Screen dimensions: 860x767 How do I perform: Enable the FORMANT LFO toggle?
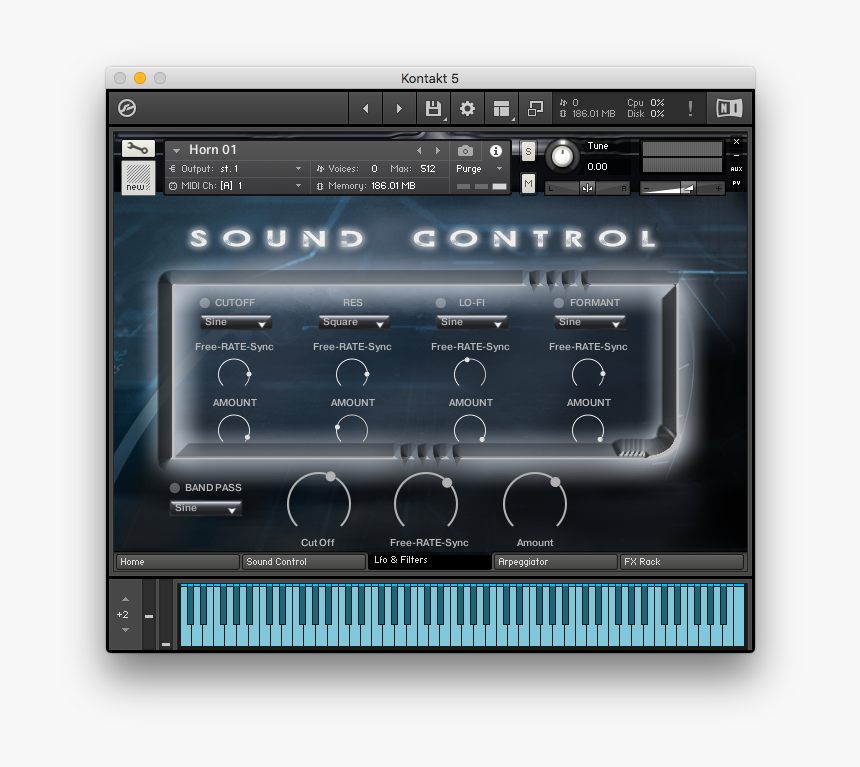click(x=558, y=303)
